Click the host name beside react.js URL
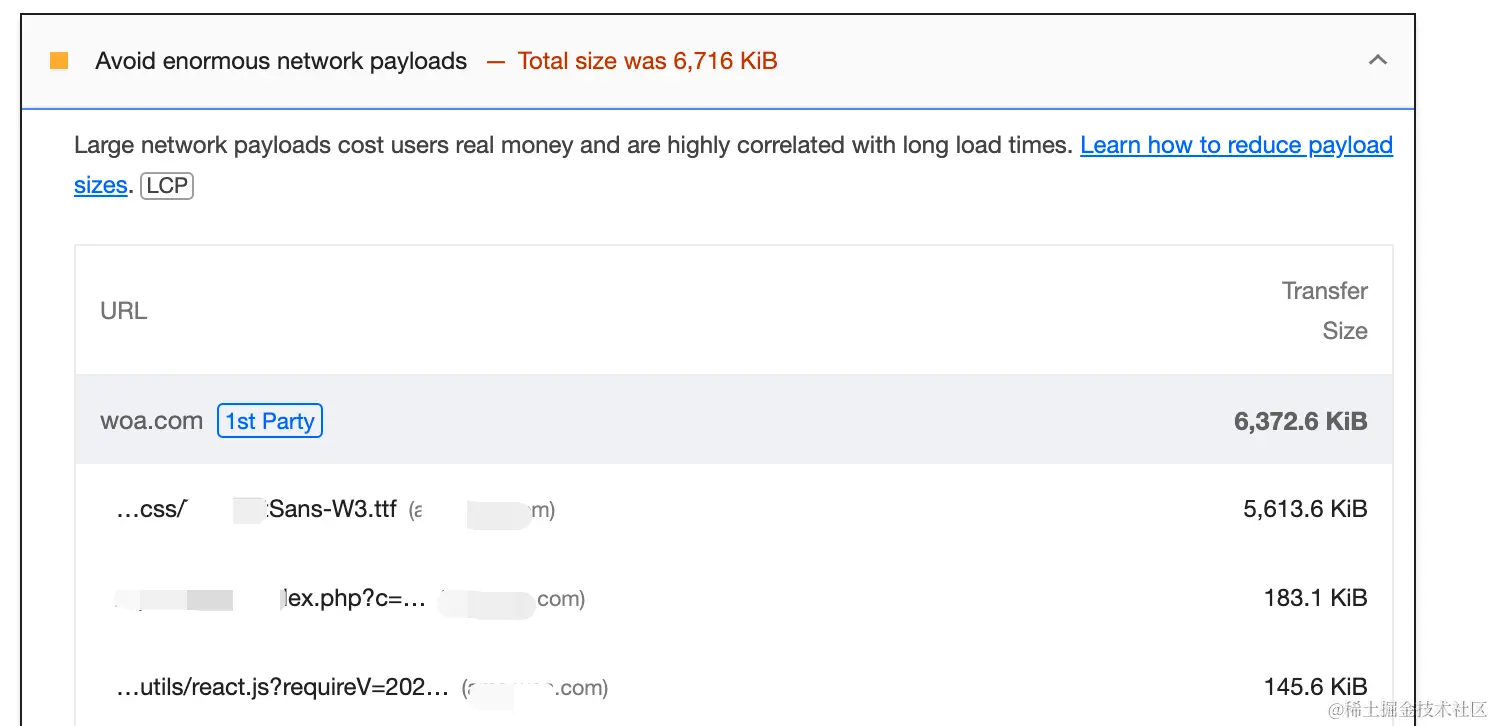 click(535, 688)
